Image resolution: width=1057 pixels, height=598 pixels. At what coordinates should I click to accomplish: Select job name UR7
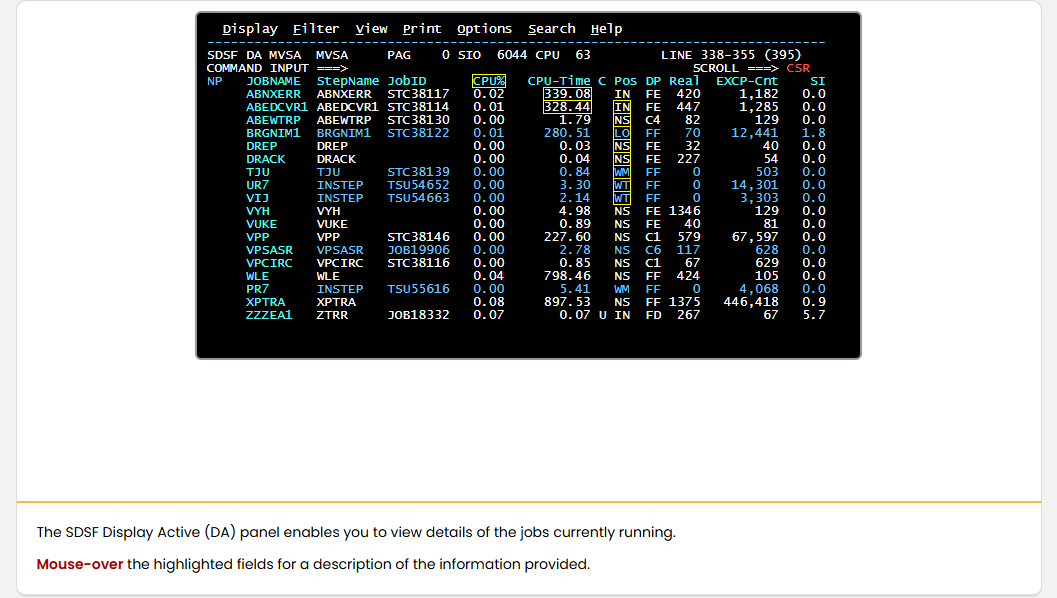258,185
